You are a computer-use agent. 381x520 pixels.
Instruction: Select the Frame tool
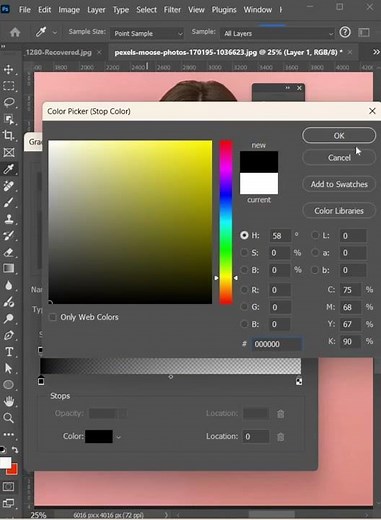pyautogui.click(x=9, y=152)
